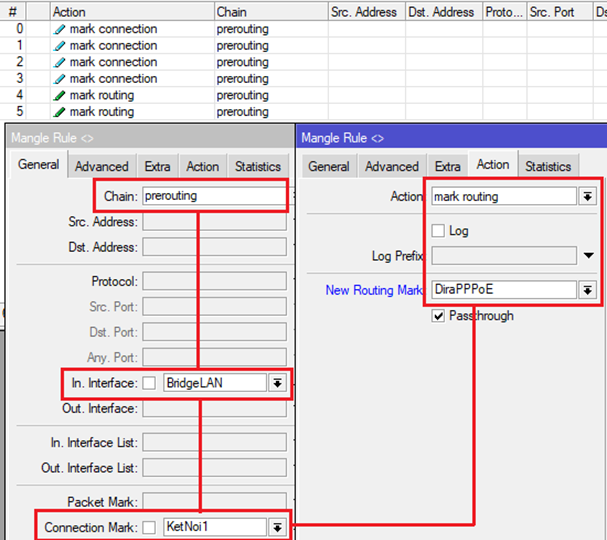Open Statistics tab in right dialog
Screen dimensions: 607x540
click(x=548, y=167)
